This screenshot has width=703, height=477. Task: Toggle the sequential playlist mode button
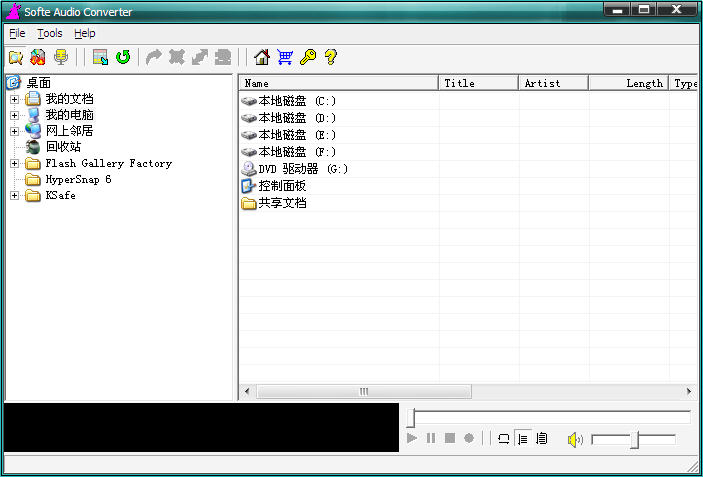click(x=522, y=439)
